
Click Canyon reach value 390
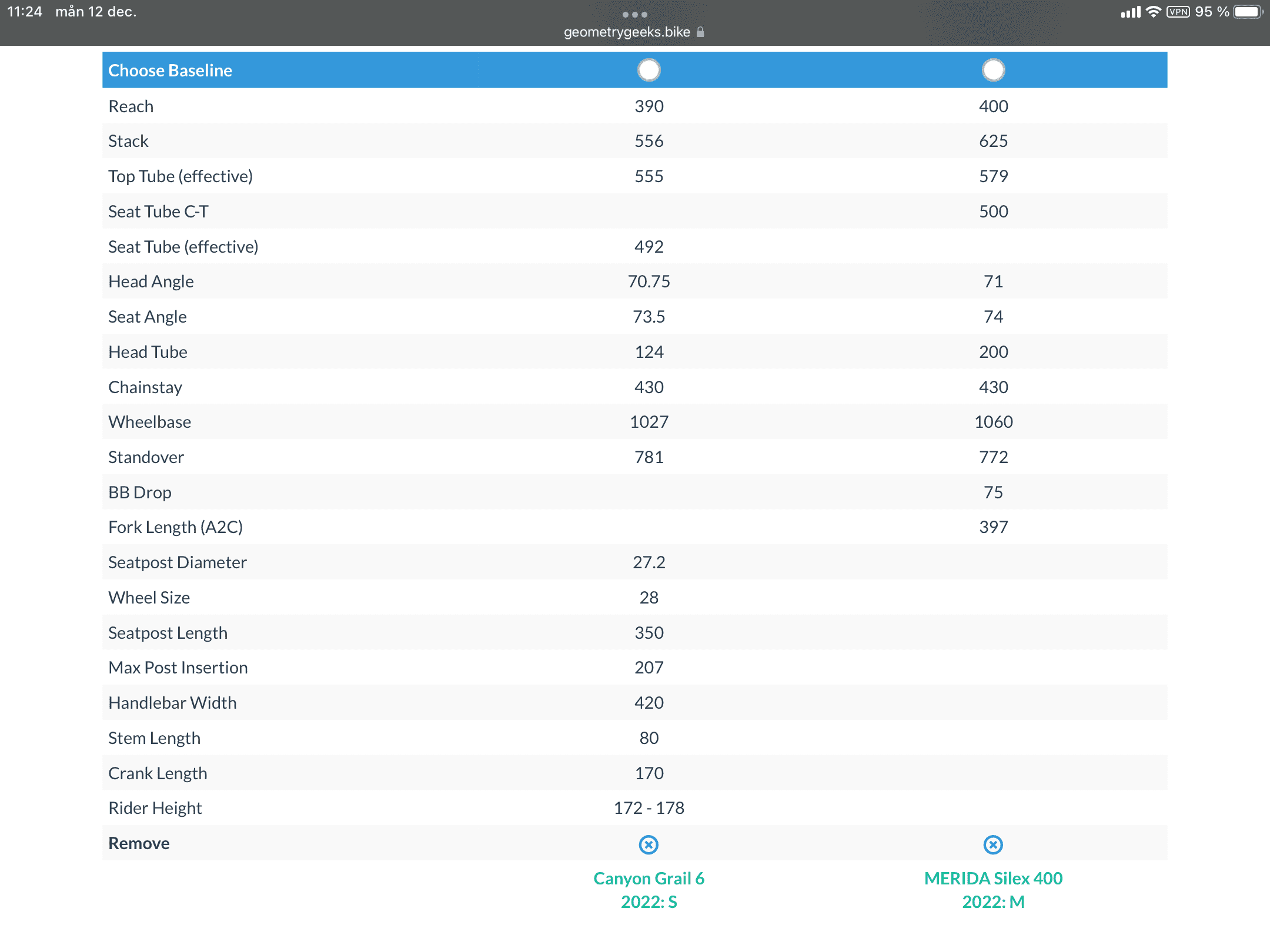click(x=649, y=106)
